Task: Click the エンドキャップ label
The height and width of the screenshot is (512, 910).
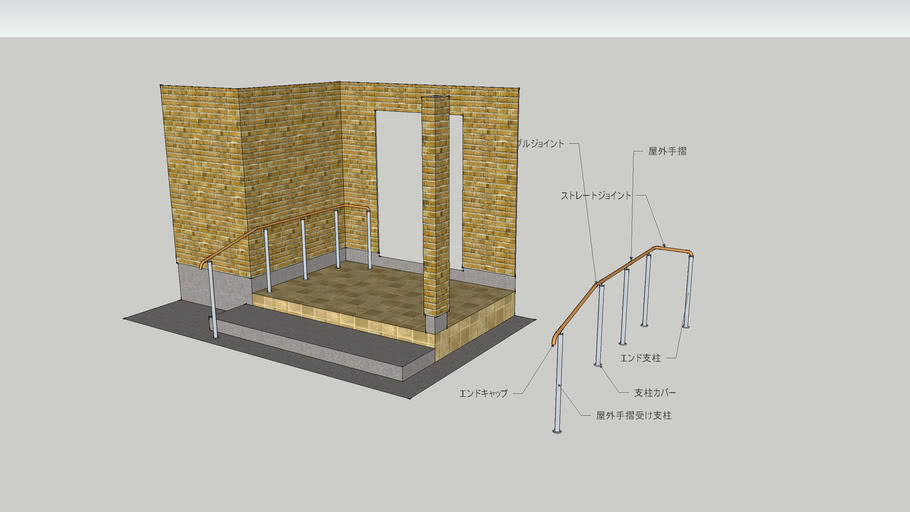Action: click(x=483, y=393)
